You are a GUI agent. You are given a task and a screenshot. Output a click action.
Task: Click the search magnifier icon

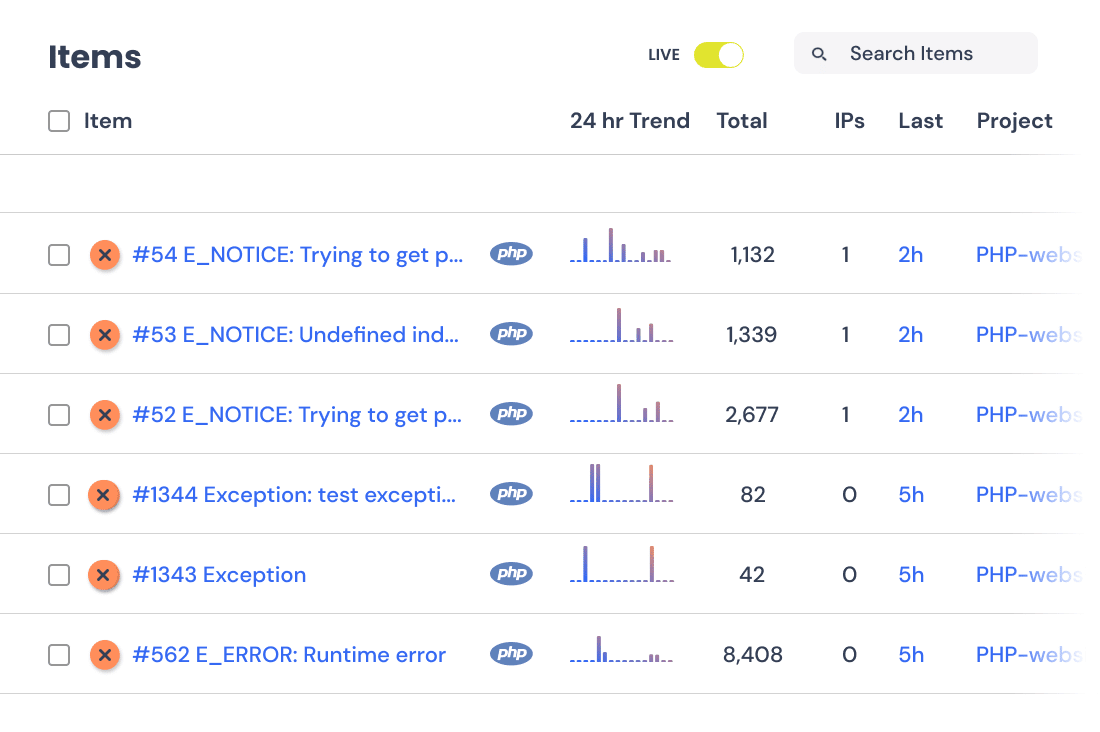(x=819, y=53)
